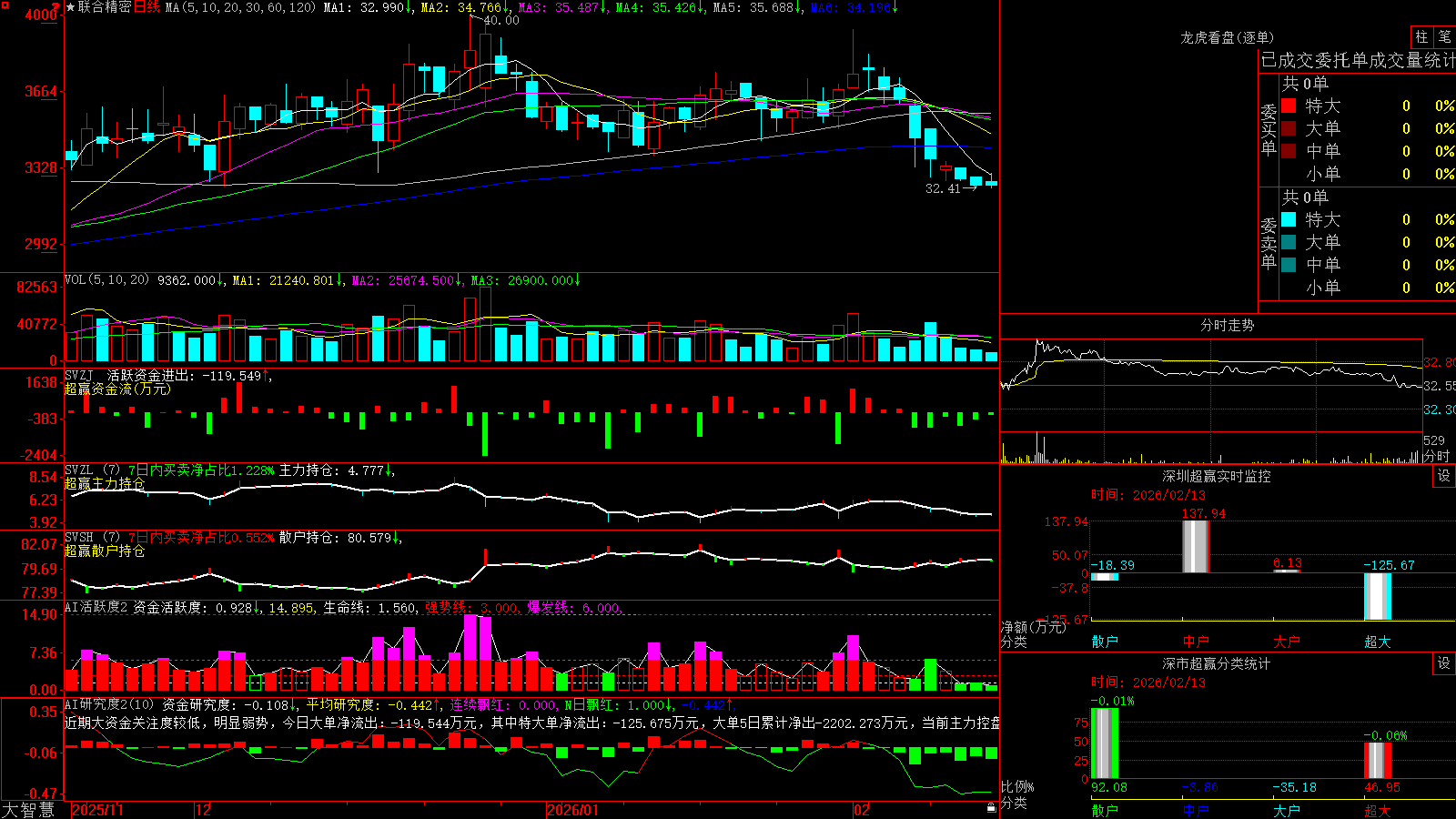
Task: Click the 2025/11 timeline marker
Action: pyautogui.click(x=97, y=810)
